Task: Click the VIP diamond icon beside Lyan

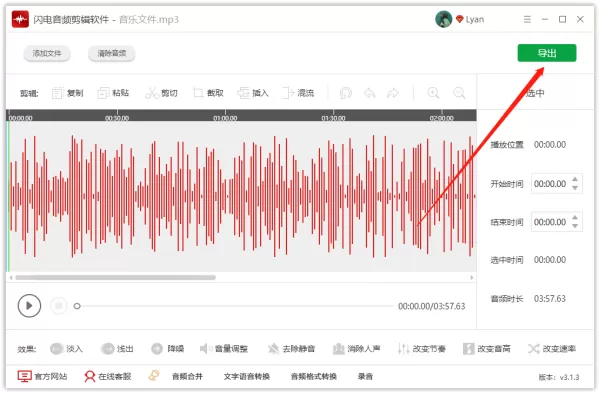Action: (x=459, y=19)
